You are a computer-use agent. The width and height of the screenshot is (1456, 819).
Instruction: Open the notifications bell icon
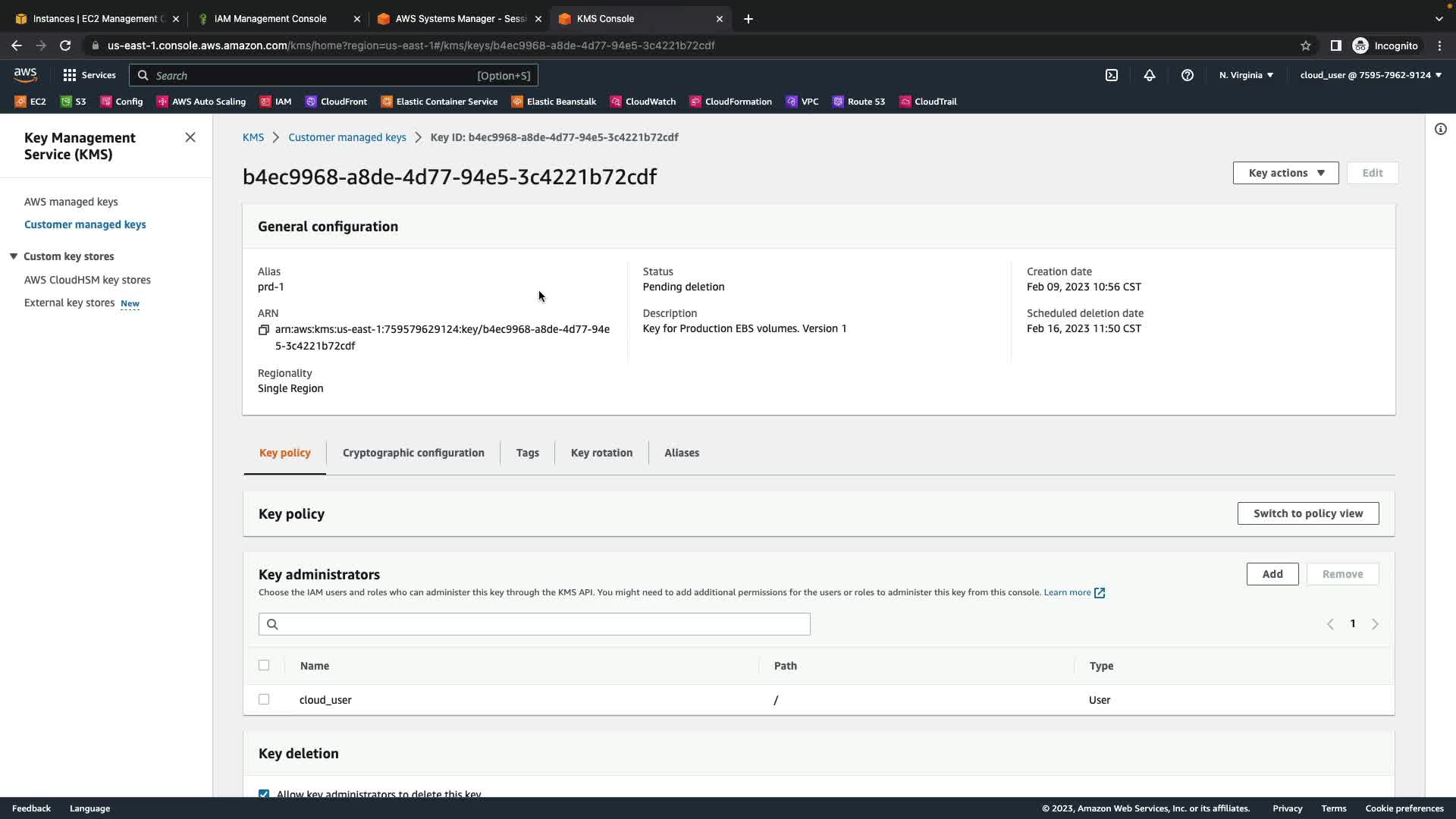click(1150, 75)
